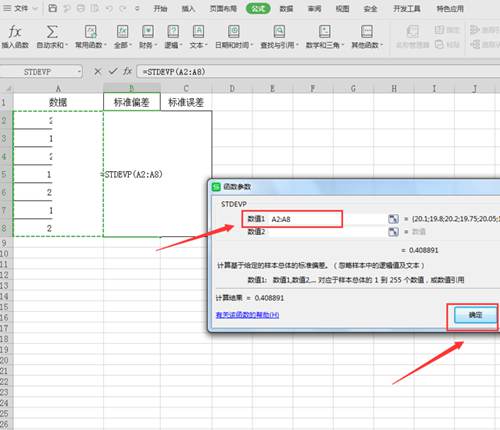Open the Date and Time functions icon
Image resolution: width=500 pixels, height=430 pixels.
[234, 32]
